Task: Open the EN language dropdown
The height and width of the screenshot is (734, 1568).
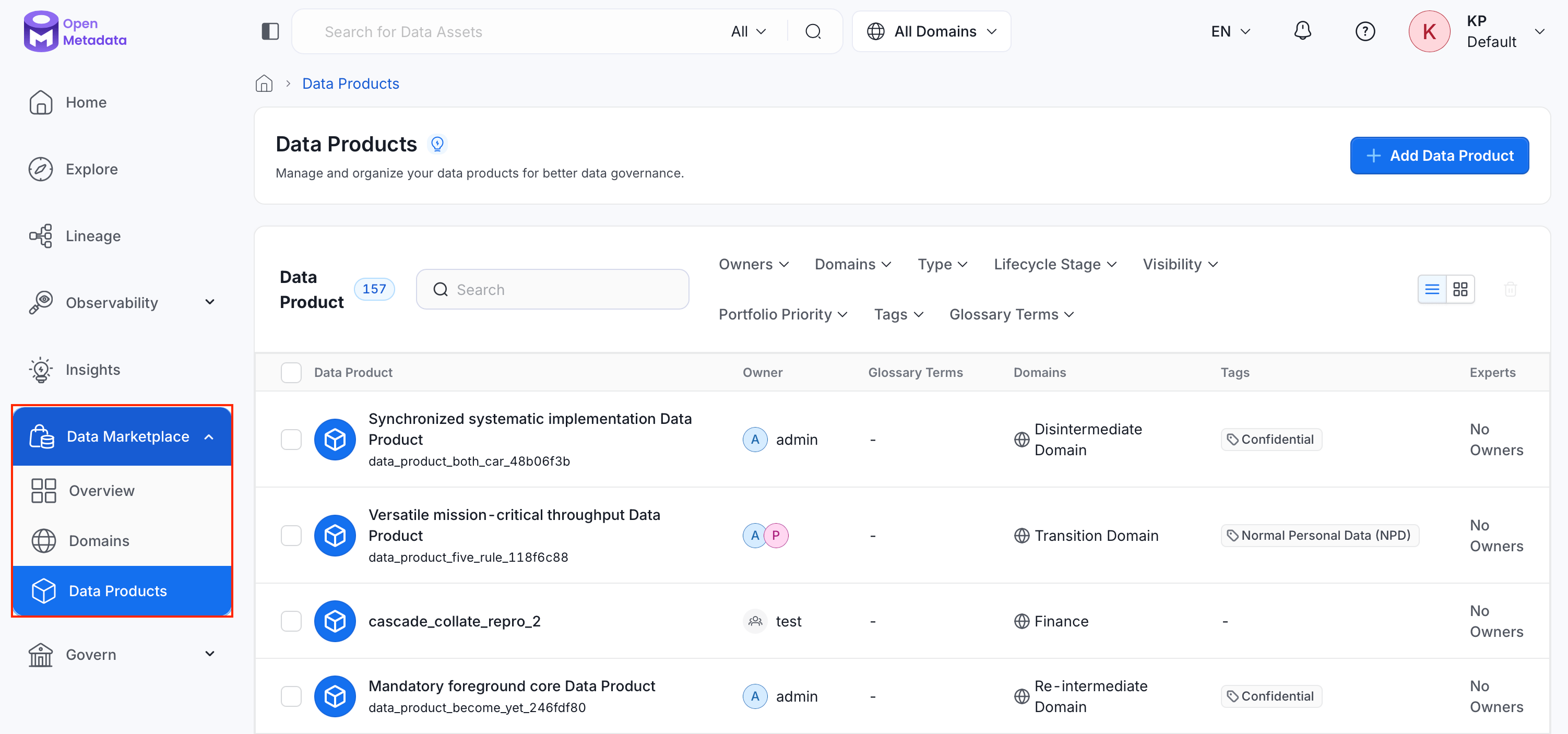Action: [1230, 32]
